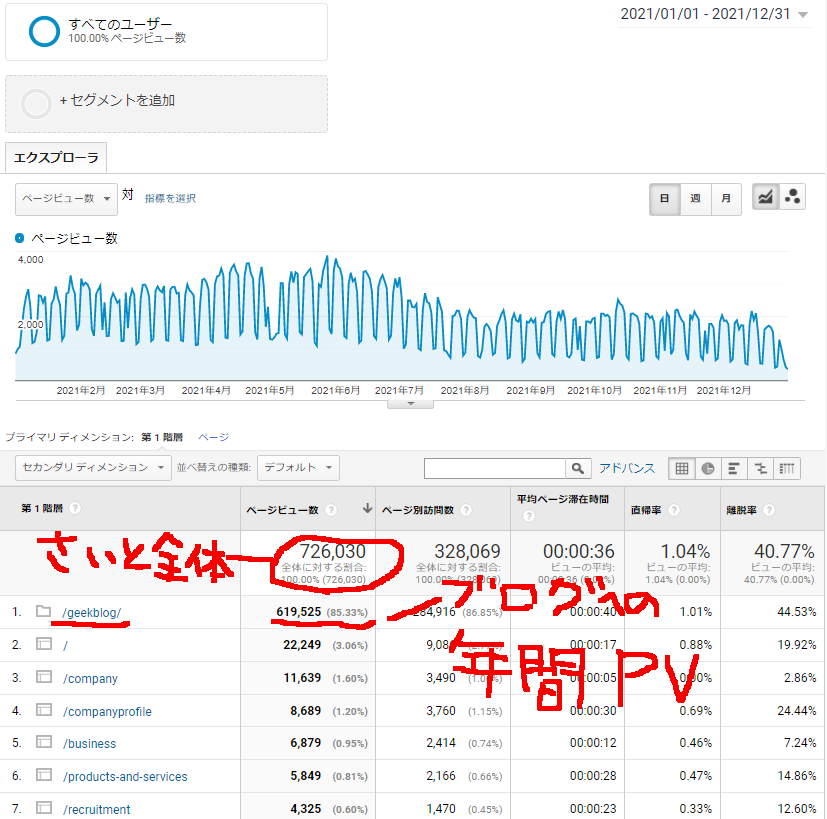Select the pivot table view icon

tap(788, 468)
